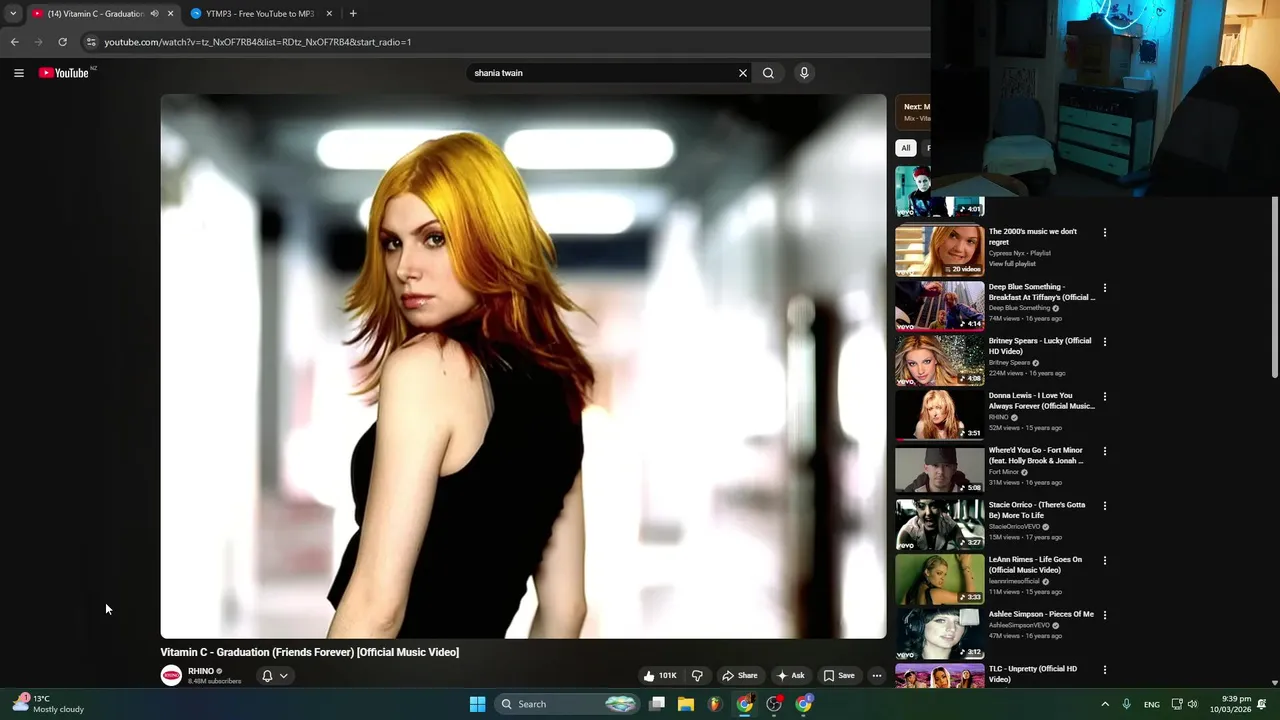This screenshot has height=720, width=1280.
Task: Show hidden system tray icons
Action: point(1105,704)
